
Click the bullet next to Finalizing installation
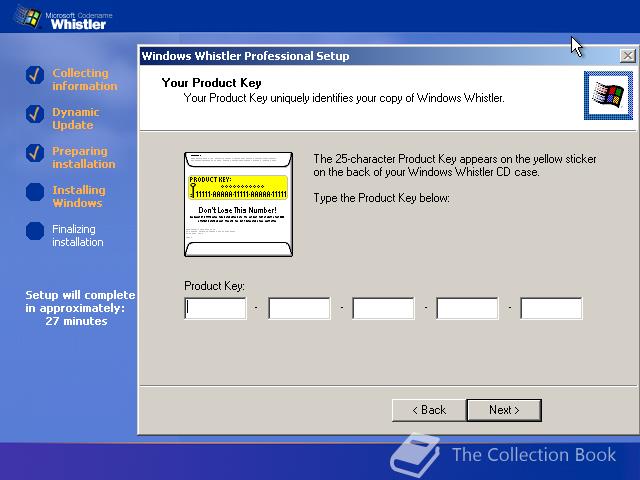pos(35,231)
